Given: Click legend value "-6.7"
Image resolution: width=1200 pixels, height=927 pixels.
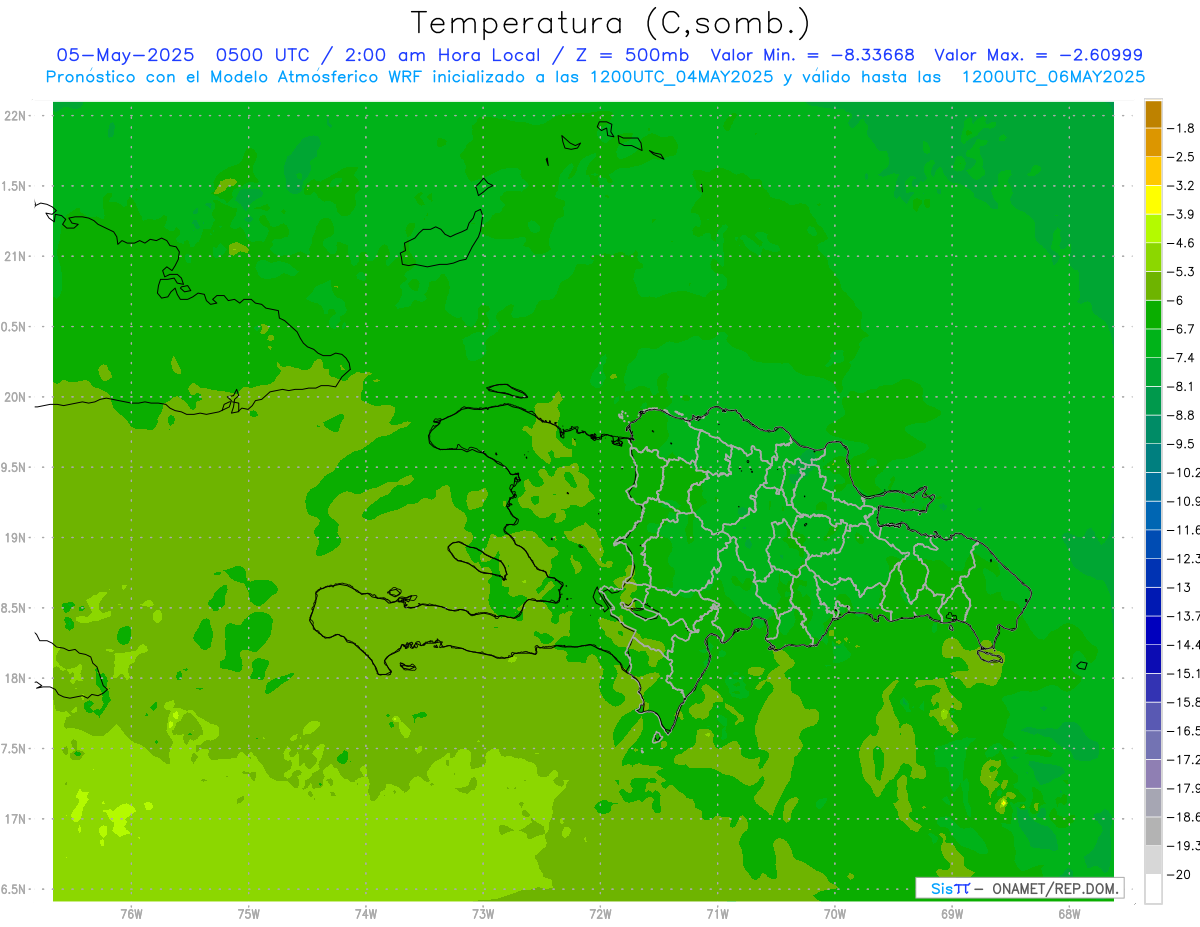Looking at the screenshot, I should click(1180, 329).
